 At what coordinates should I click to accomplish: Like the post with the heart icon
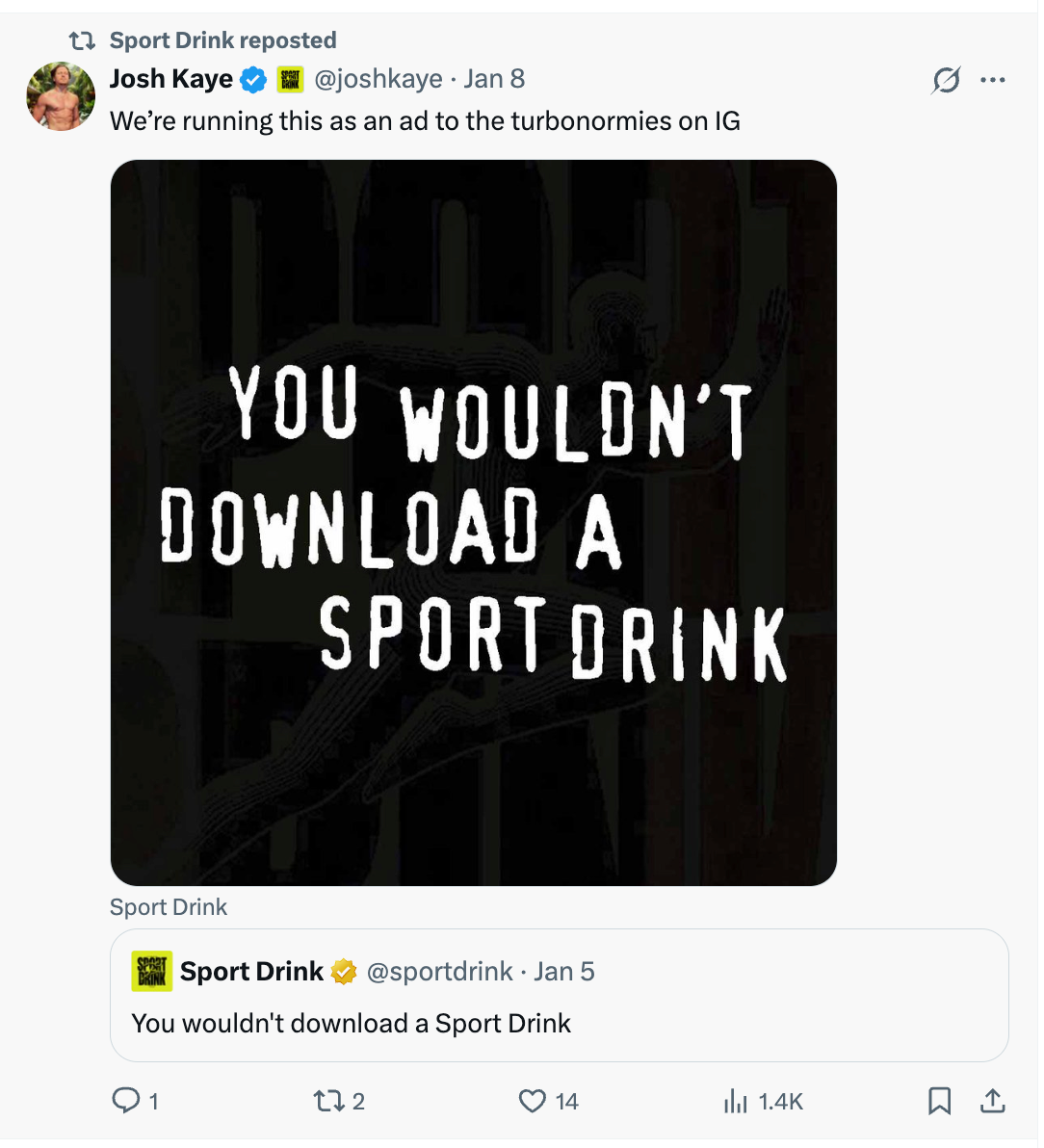(x=533, y=1100)
